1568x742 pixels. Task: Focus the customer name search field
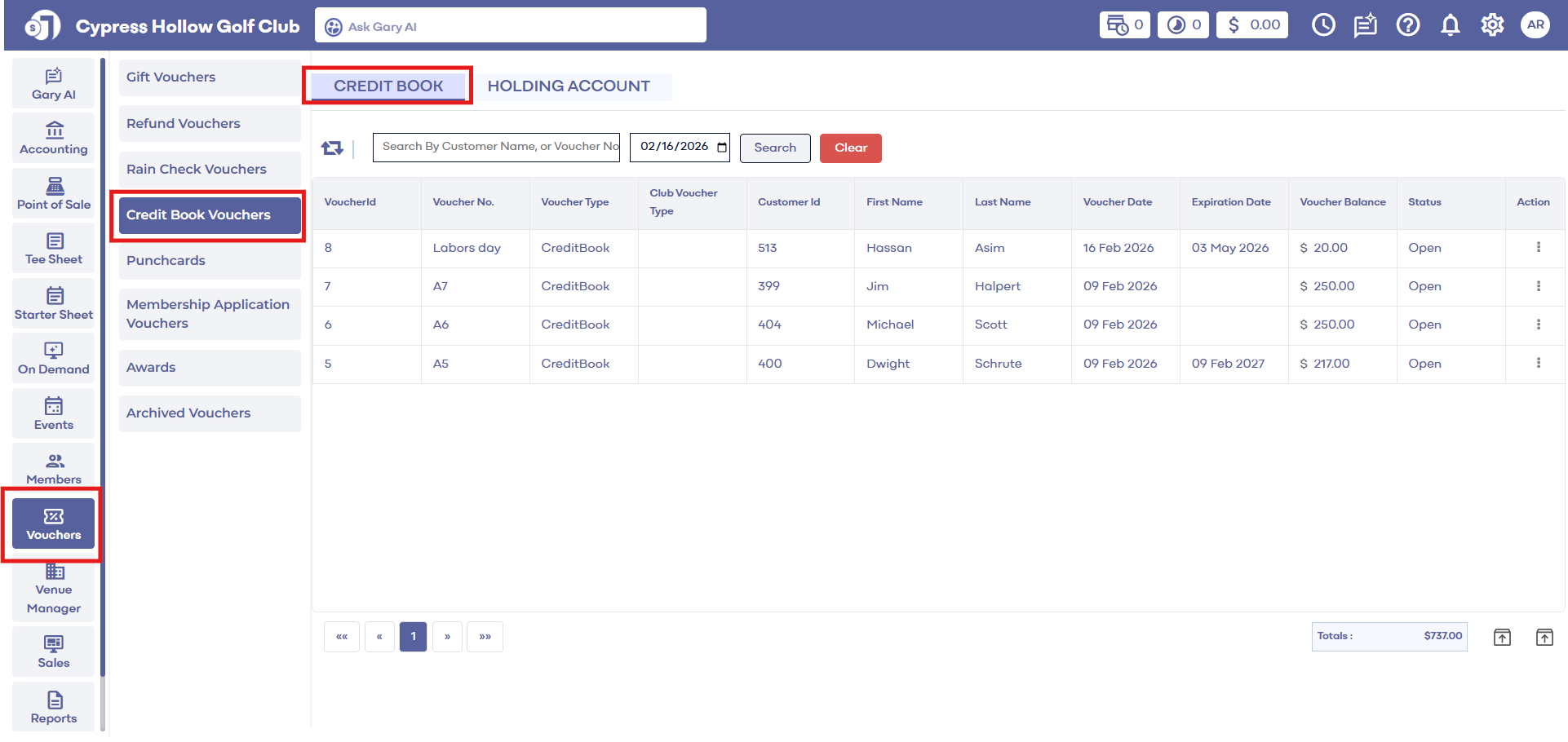[x=496, y=147]
